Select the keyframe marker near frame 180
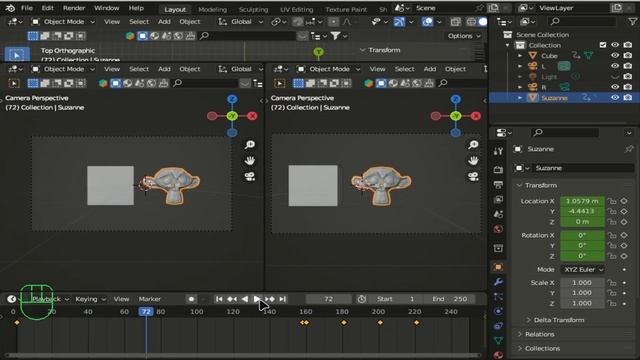Viewport: 640px width, 360px height. click(x=344, y=322)
